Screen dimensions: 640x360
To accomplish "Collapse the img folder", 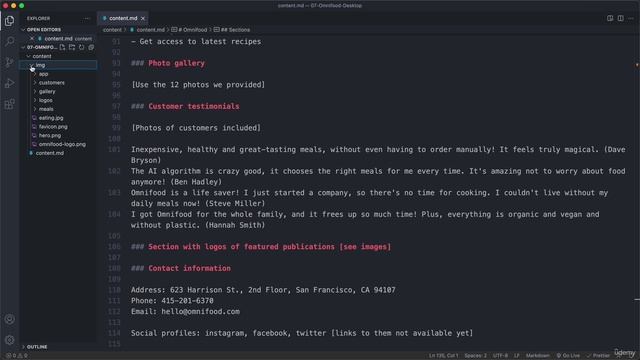I will click(31, 65).
